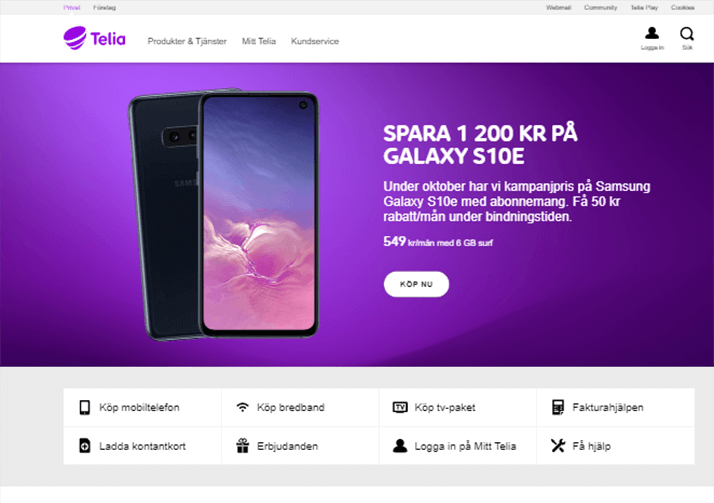
Task: Select the Privat tab
Action: coord(71,8)
